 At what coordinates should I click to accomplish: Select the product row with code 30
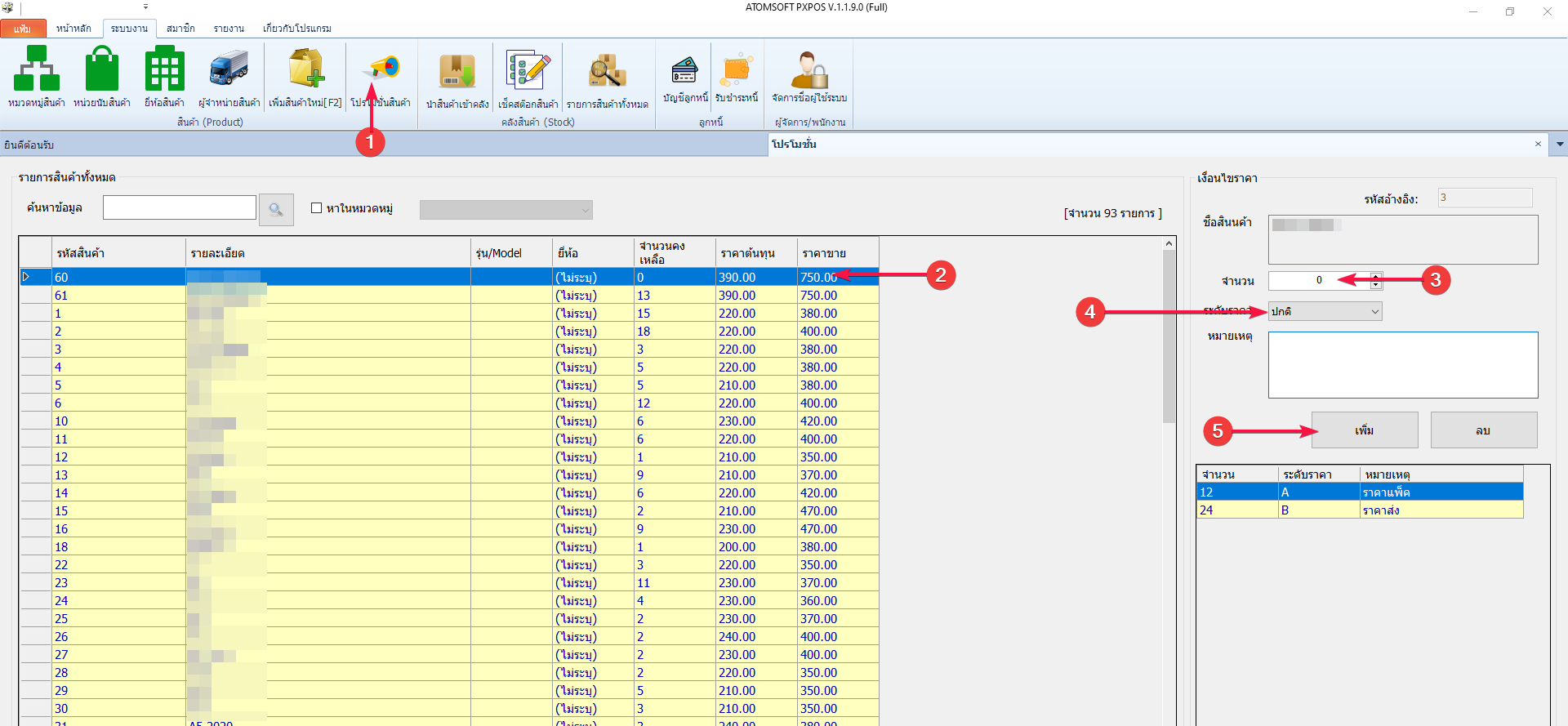point(449,708)
